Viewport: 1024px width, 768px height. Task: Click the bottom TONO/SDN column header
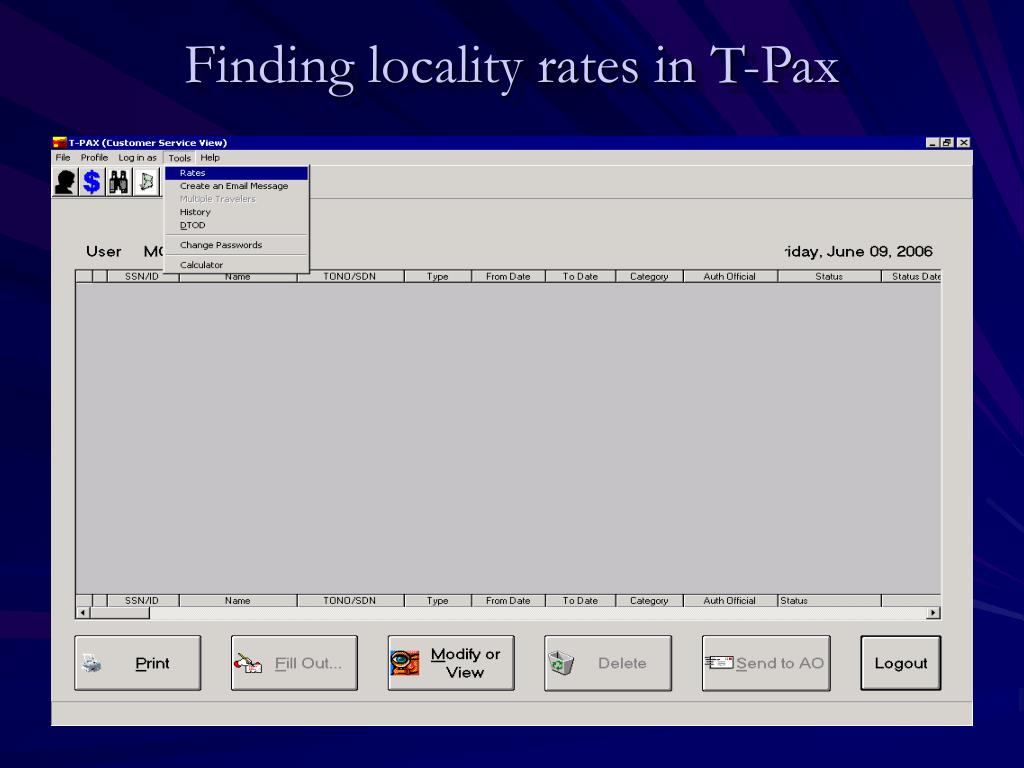coord(350,600)
